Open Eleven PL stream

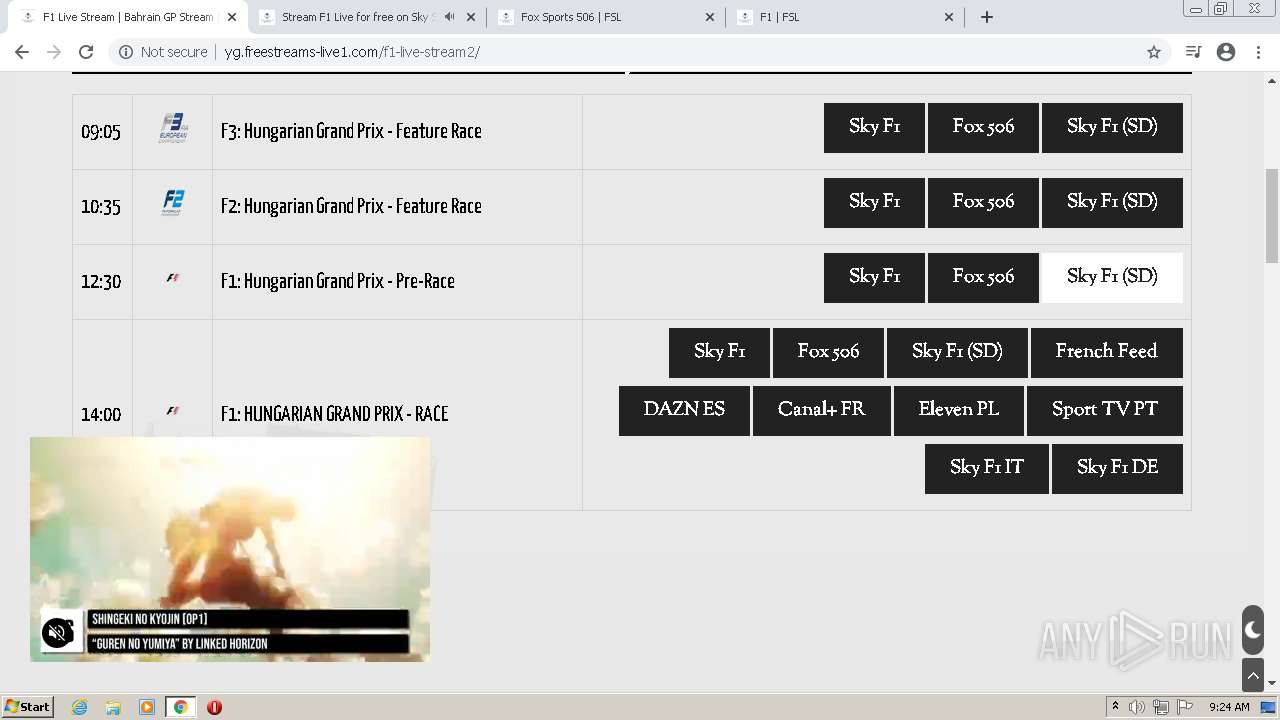[x=959, y=410]
